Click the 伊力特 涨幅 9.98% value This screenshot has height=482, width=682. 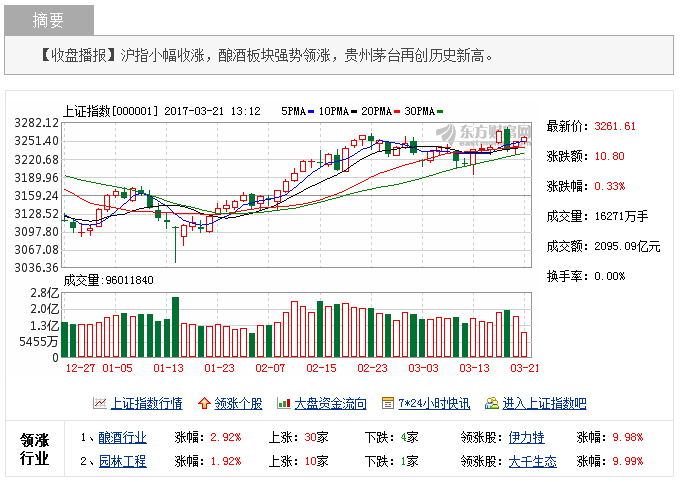[x=628, y=437]
